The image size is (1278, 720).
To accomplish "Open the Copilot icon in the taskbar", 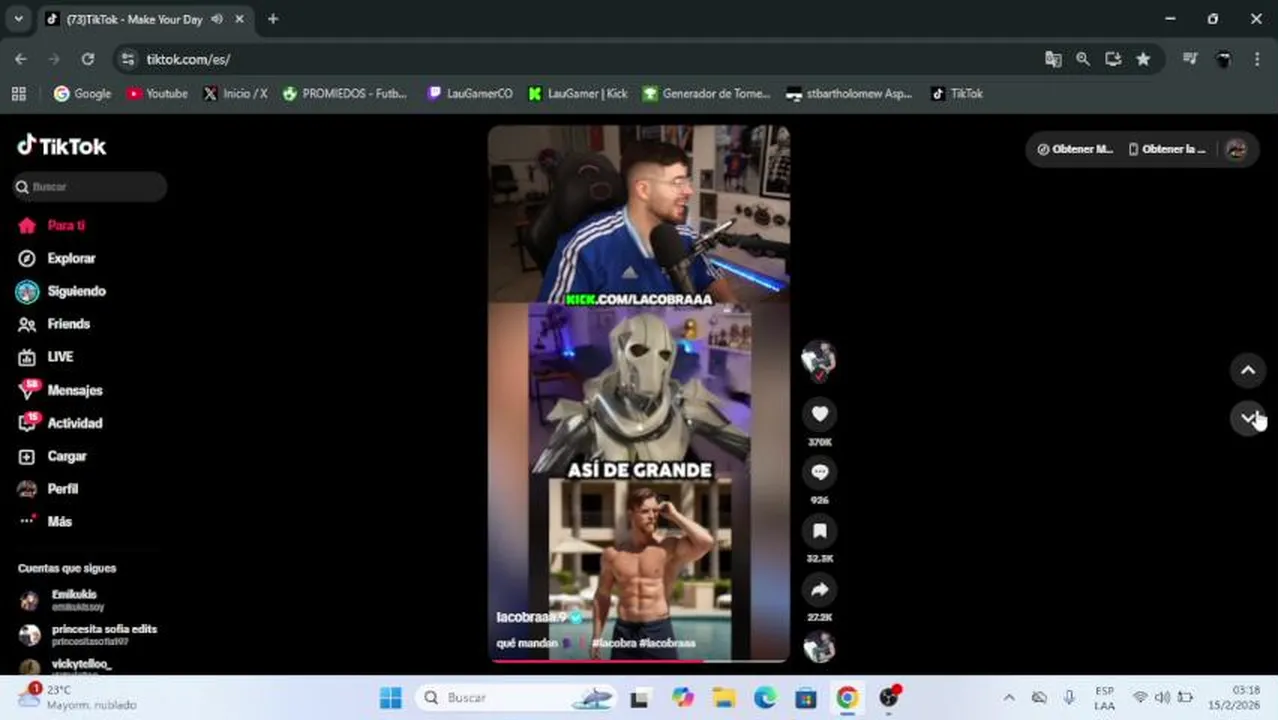I will [683, 698].
